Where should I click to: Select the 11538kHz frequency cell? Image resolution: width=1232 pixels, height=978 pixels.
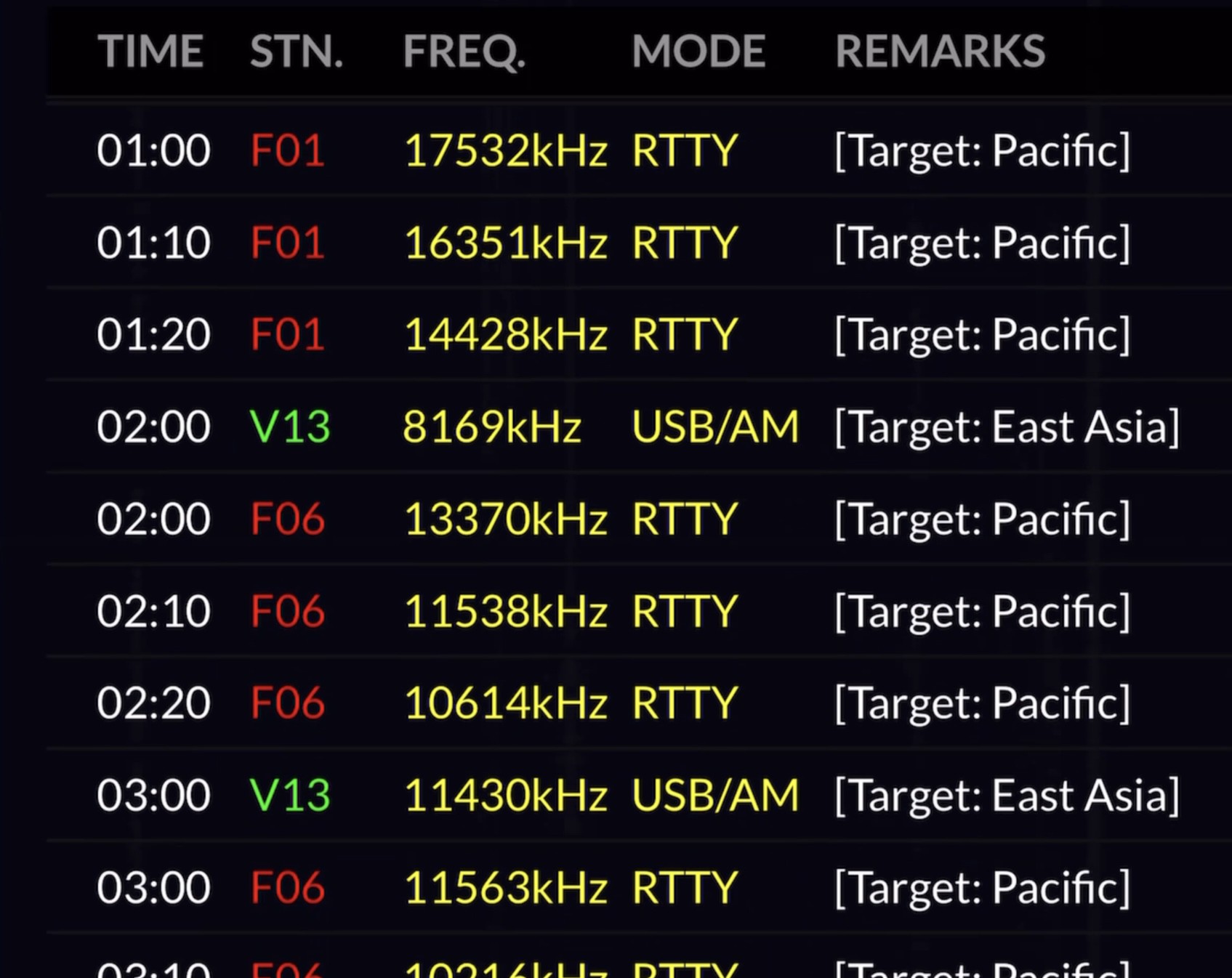505,611
